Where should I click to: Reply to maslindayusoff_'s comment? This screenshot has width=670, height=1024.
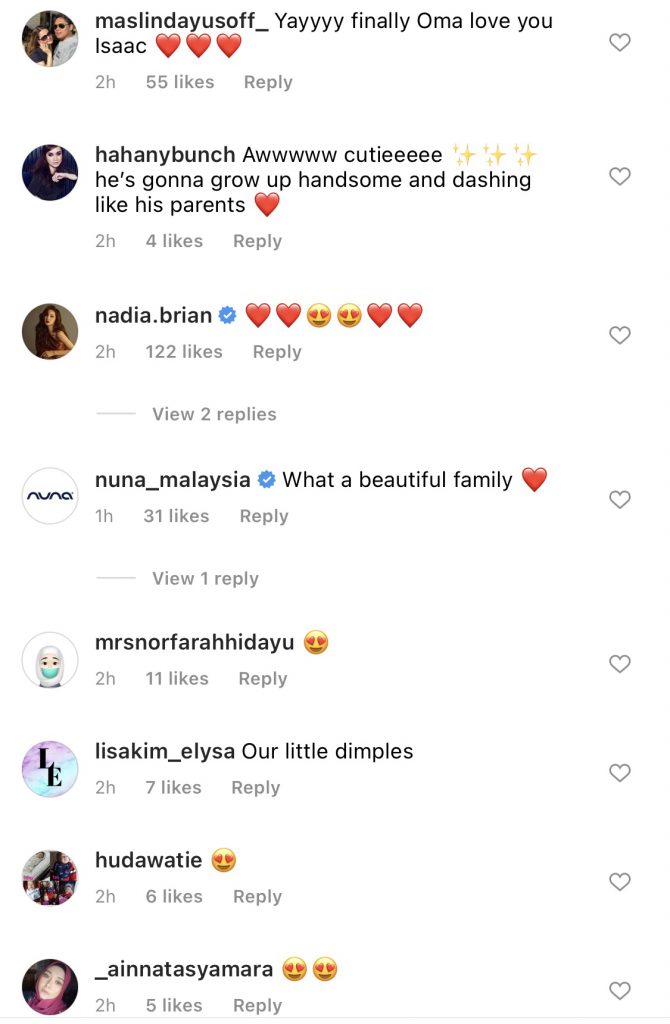pyautogui.click(x=268, y=82)
